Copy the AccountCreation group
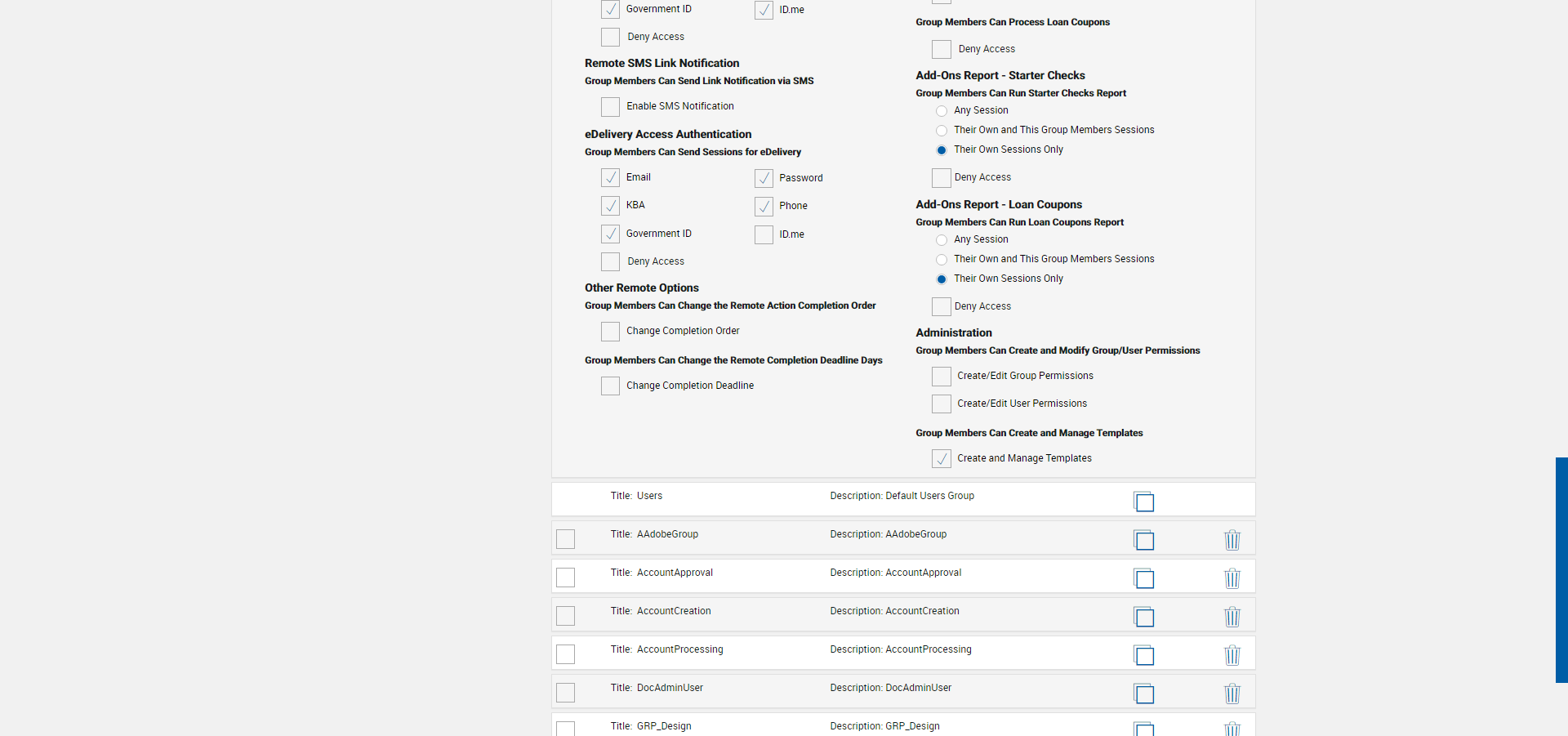Image resolution: width=1568 pixels, height=736 pixels. [1144, 617]
